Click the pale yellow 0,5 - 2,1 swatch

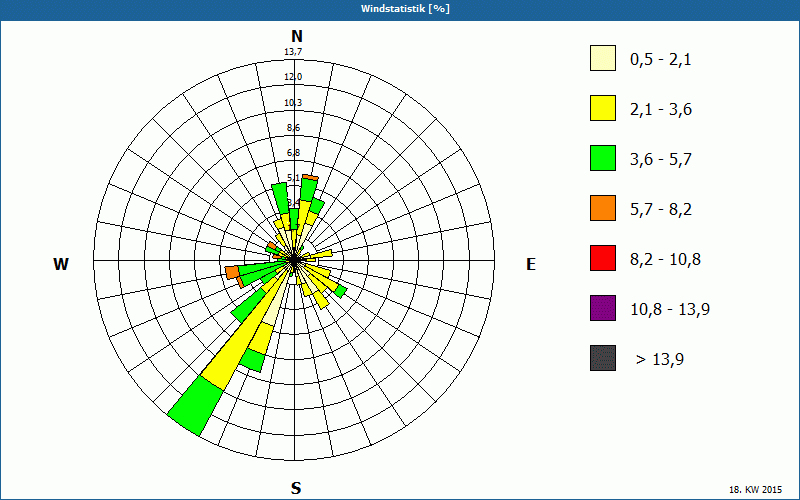603,58
